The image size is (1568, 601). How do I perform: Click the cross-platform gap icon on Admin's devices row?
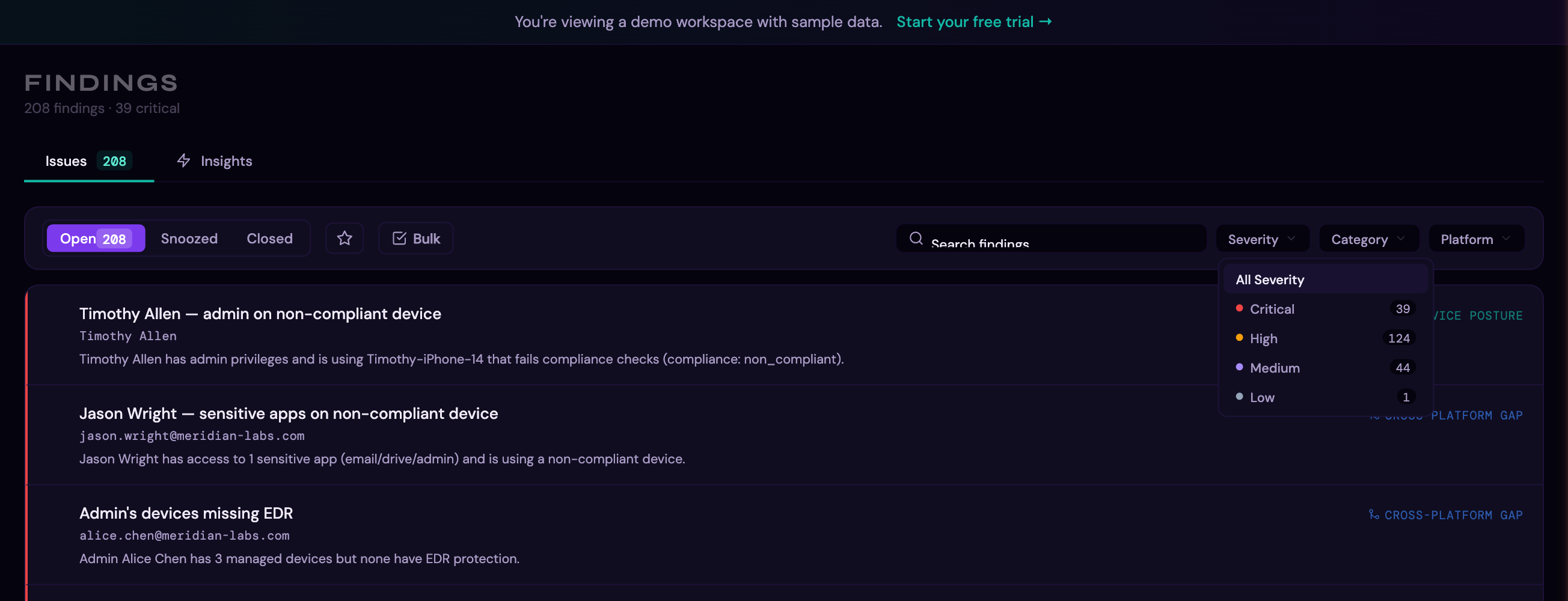[x=1374, y=514]
